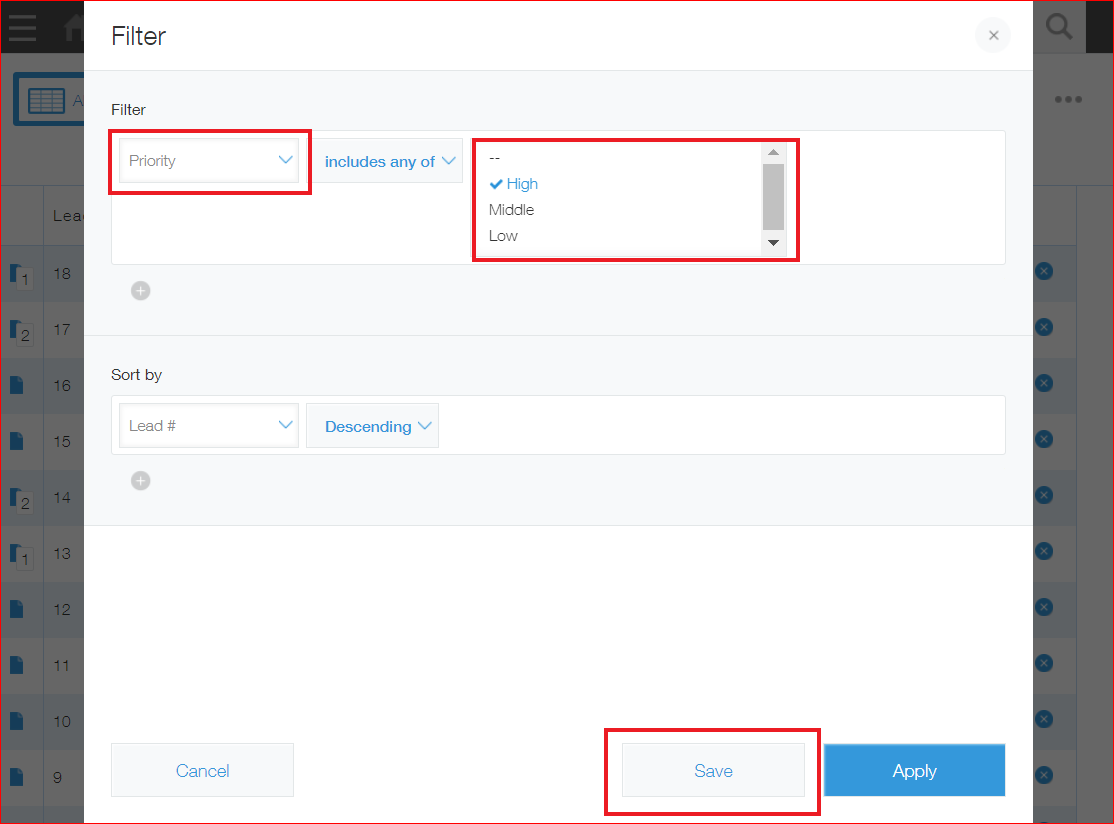Click lead number 11 cell

pos(63,666)
